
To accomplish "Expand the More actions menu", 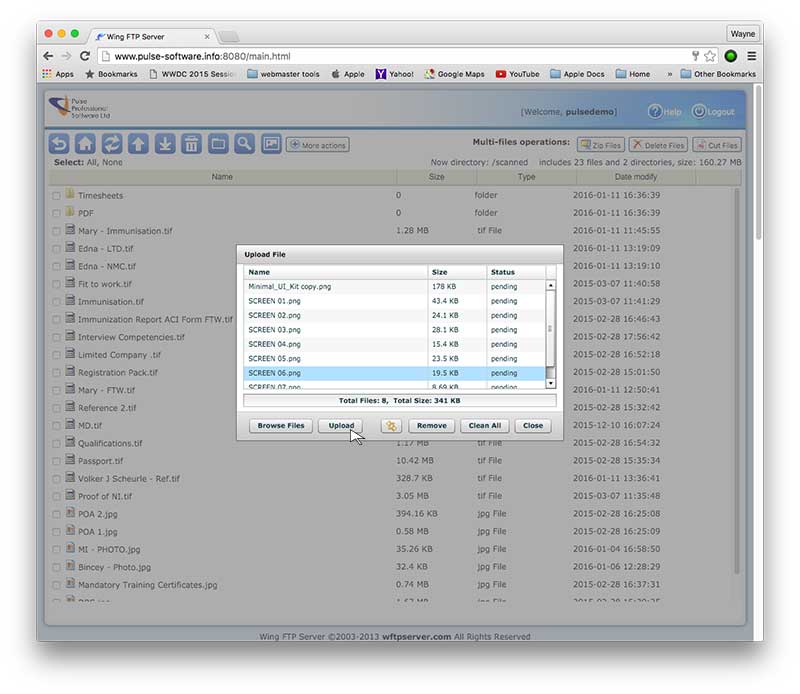I will pos(318,145).
